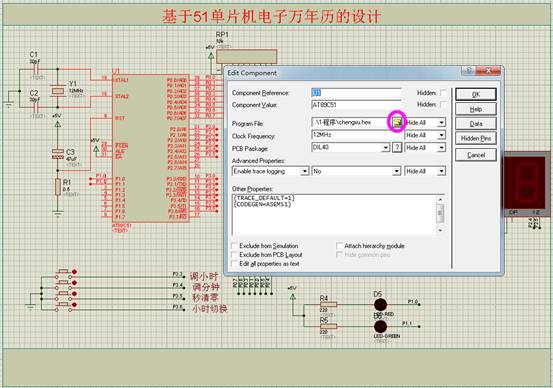Image resolution: width=553 pixels, height=388 pixels.
Task: Click the seven-segment display component
Action: pyautogui.click(x=526, y=184)
